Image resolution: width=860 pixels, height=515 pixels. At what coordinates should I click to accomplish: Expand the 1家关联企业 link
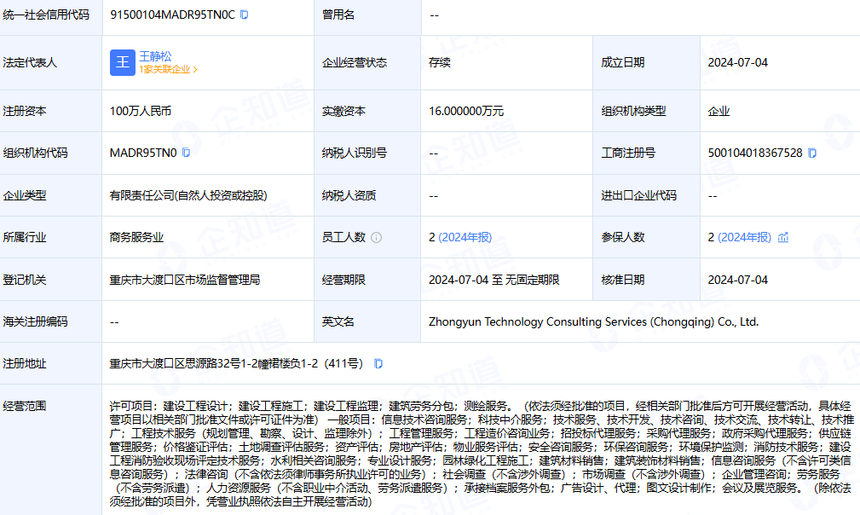[168, 70]
